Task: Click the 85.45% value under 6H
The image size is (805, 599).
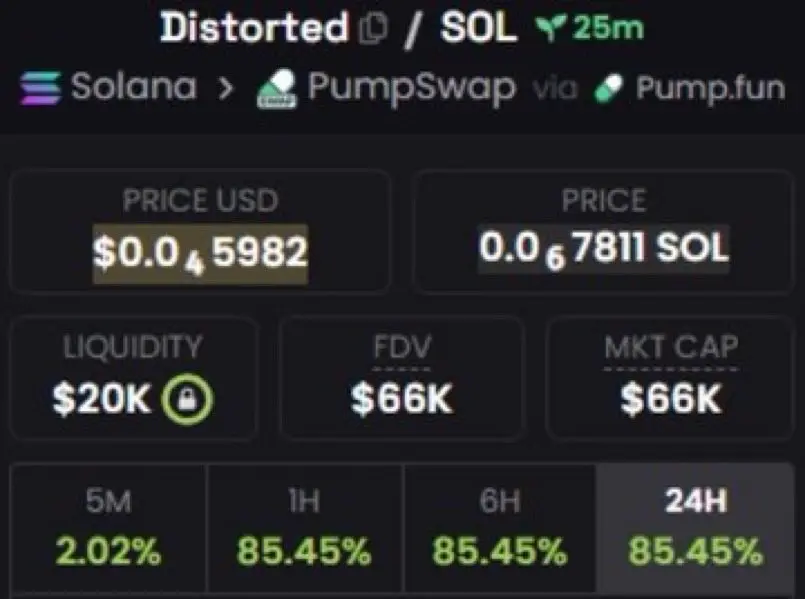Action: click(500, 552)
